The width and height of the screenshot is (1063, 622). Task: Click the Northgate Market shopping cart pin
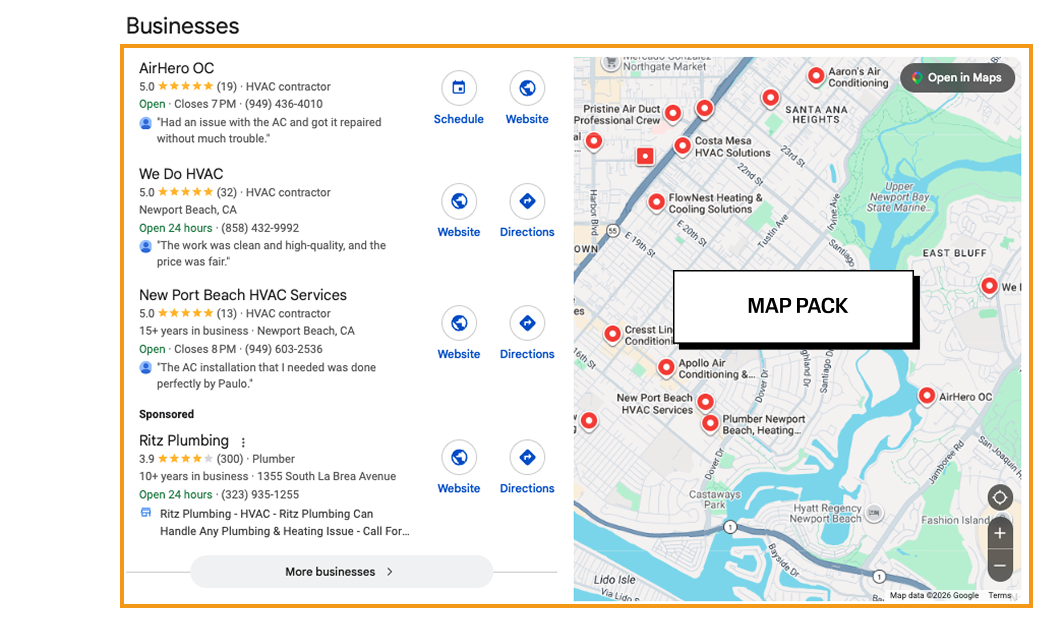[x=611, y=63]
